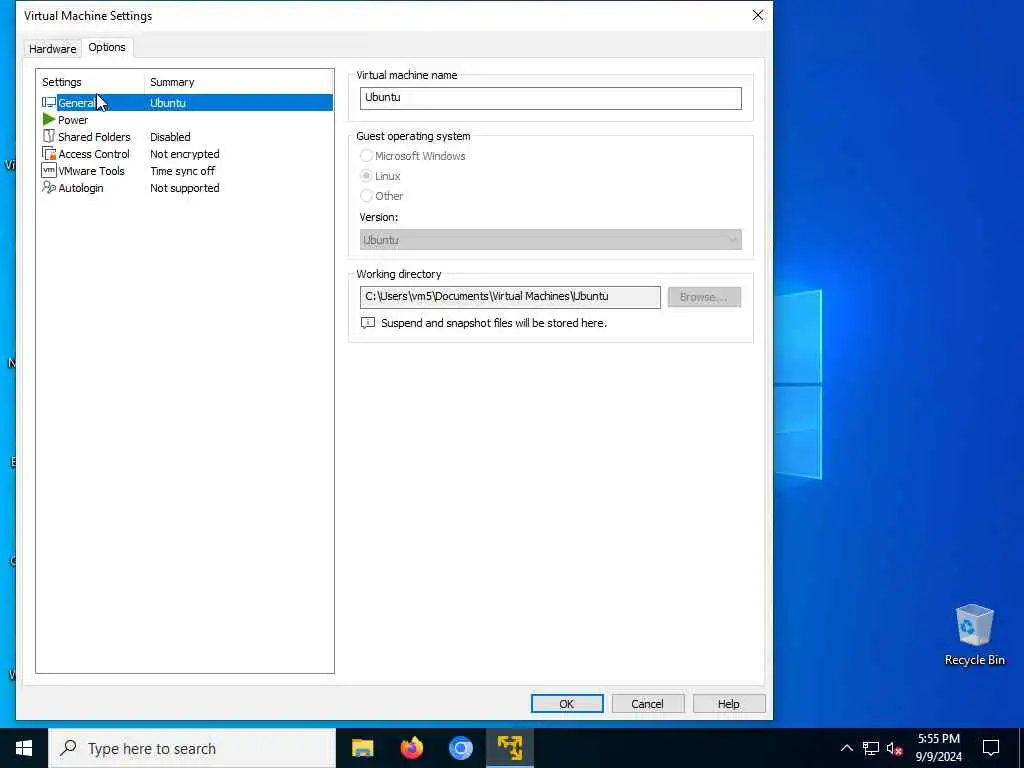Launch Firefox from the taskbar
The image size is (1024, 768).
pyautogui.click(x=411, y=748)
